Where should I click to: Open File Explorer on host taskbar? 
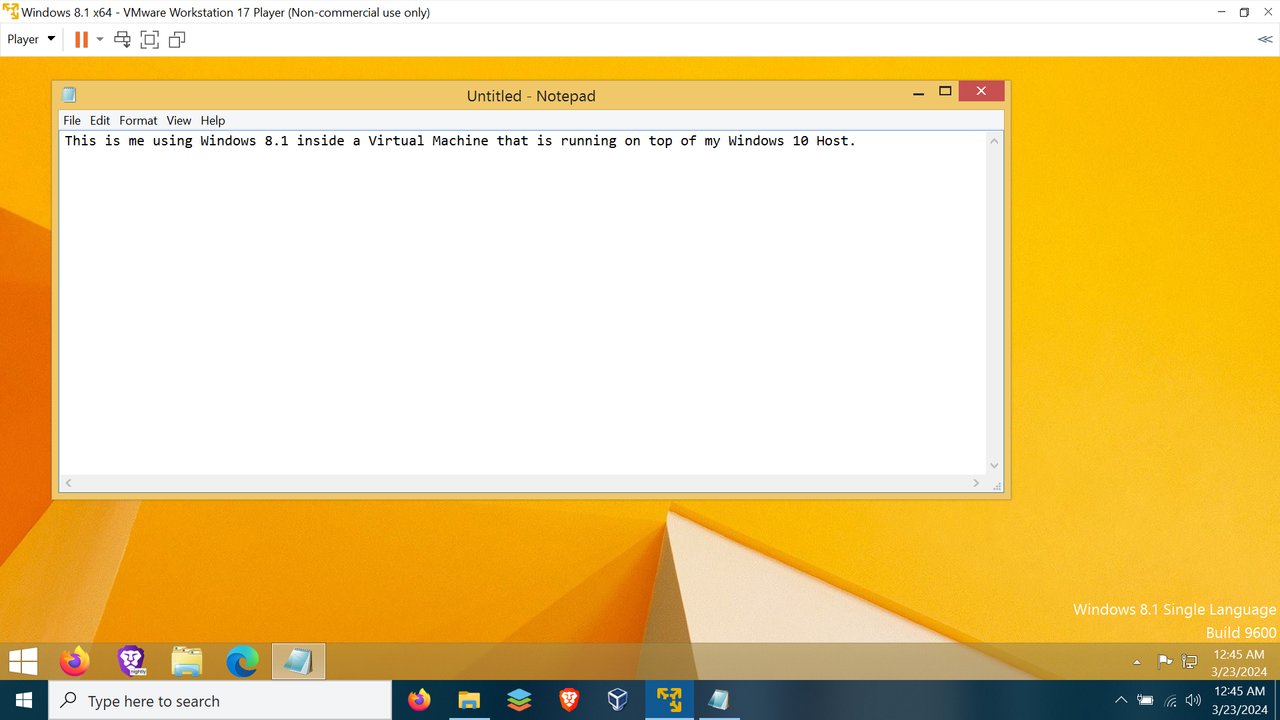click(x=469, y=701)
